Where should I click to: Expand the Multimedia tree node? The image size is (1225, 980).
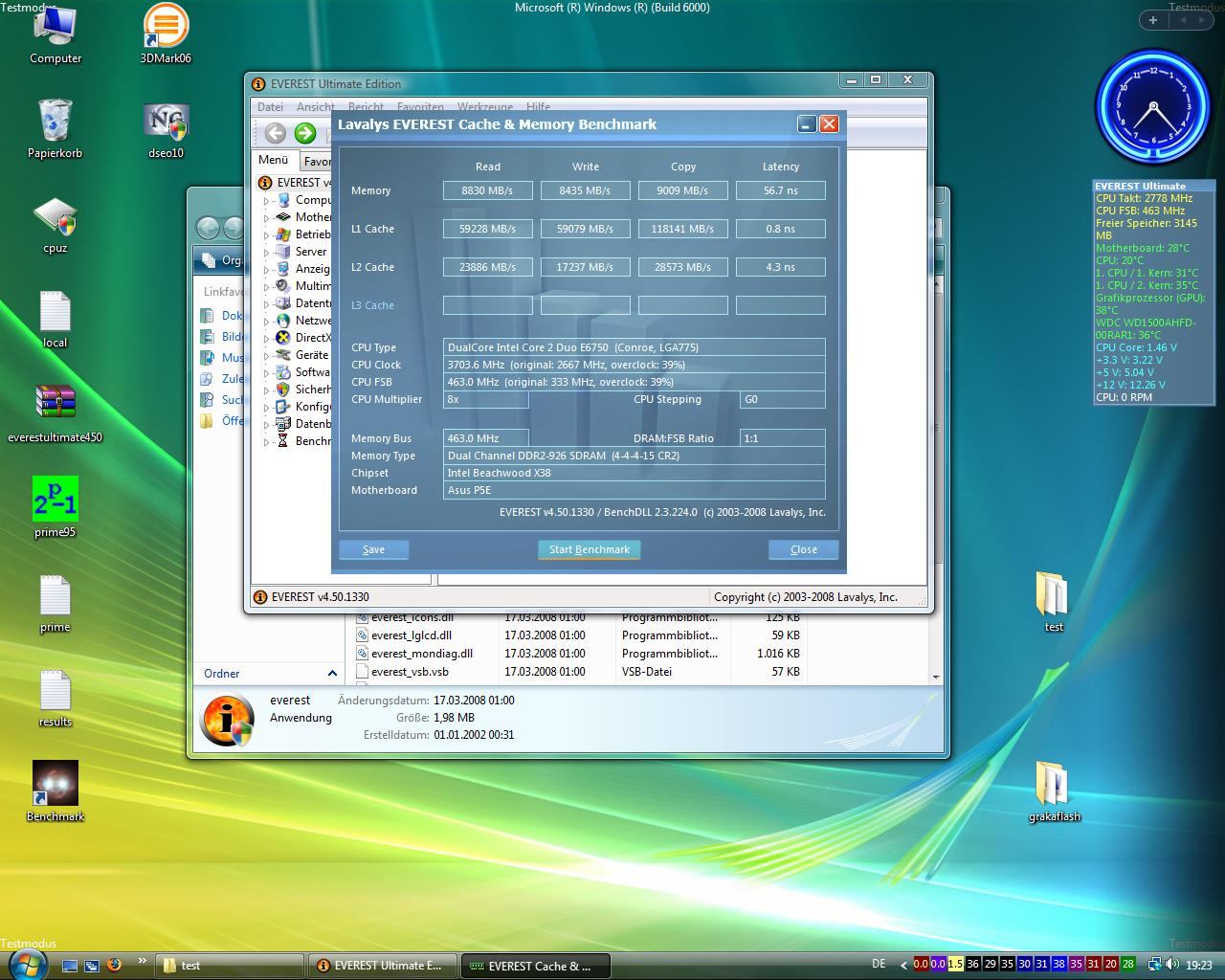coord(267,286)
